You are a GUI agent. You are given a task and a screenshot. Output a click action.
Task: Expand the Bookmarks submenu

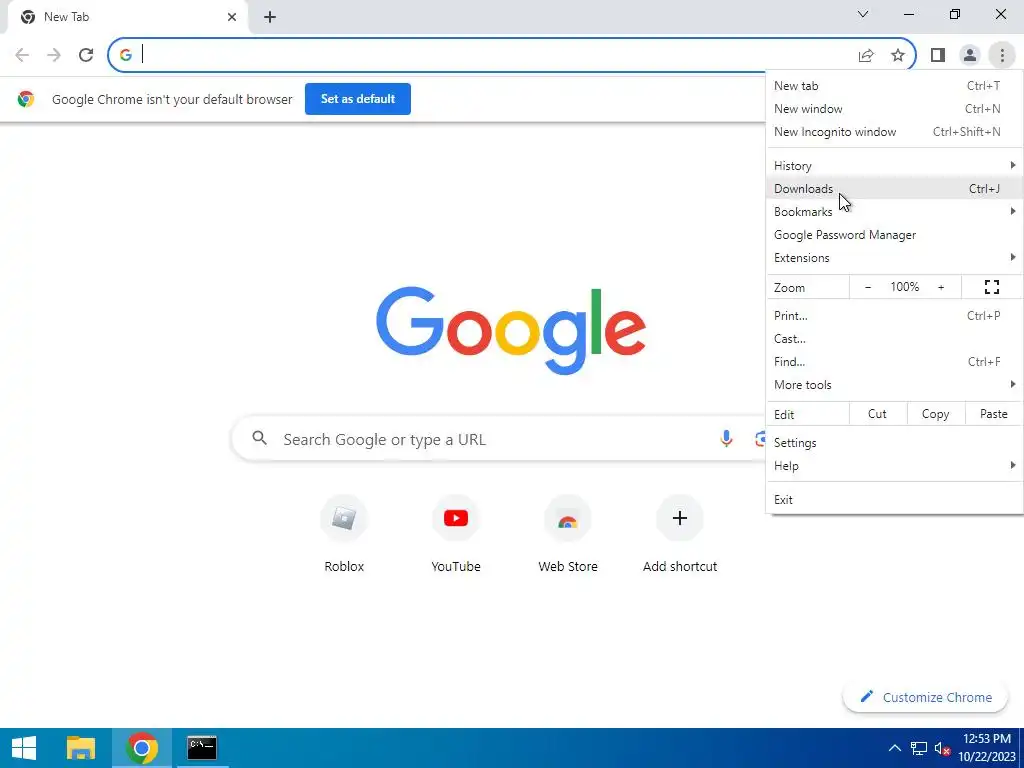coord(895,212)
